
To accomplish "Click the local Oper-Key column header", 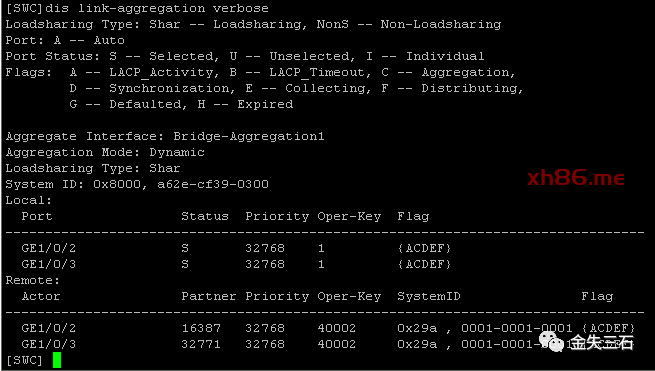I will (x=349, y=216).
